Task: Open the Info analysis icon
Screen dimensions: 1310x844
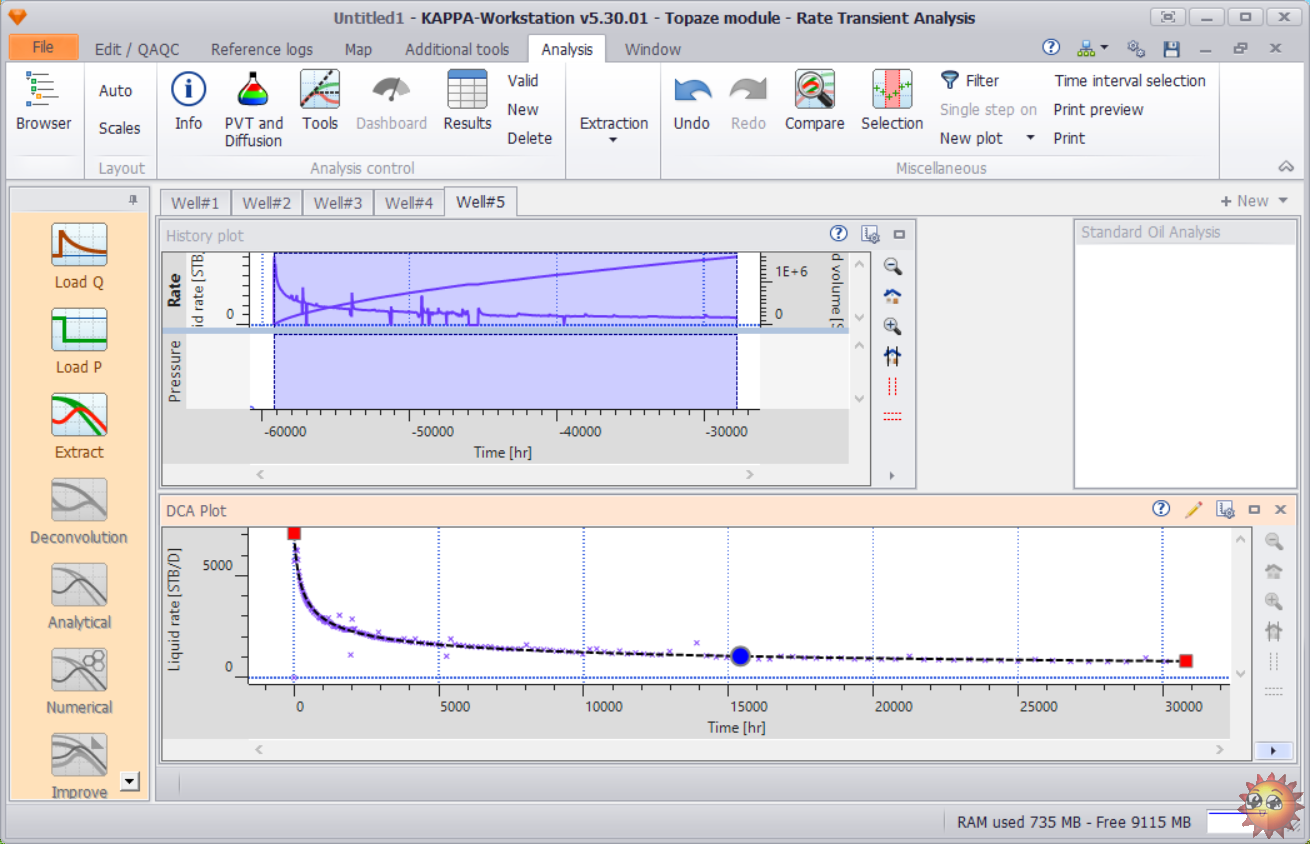Action: pos(188,90)
